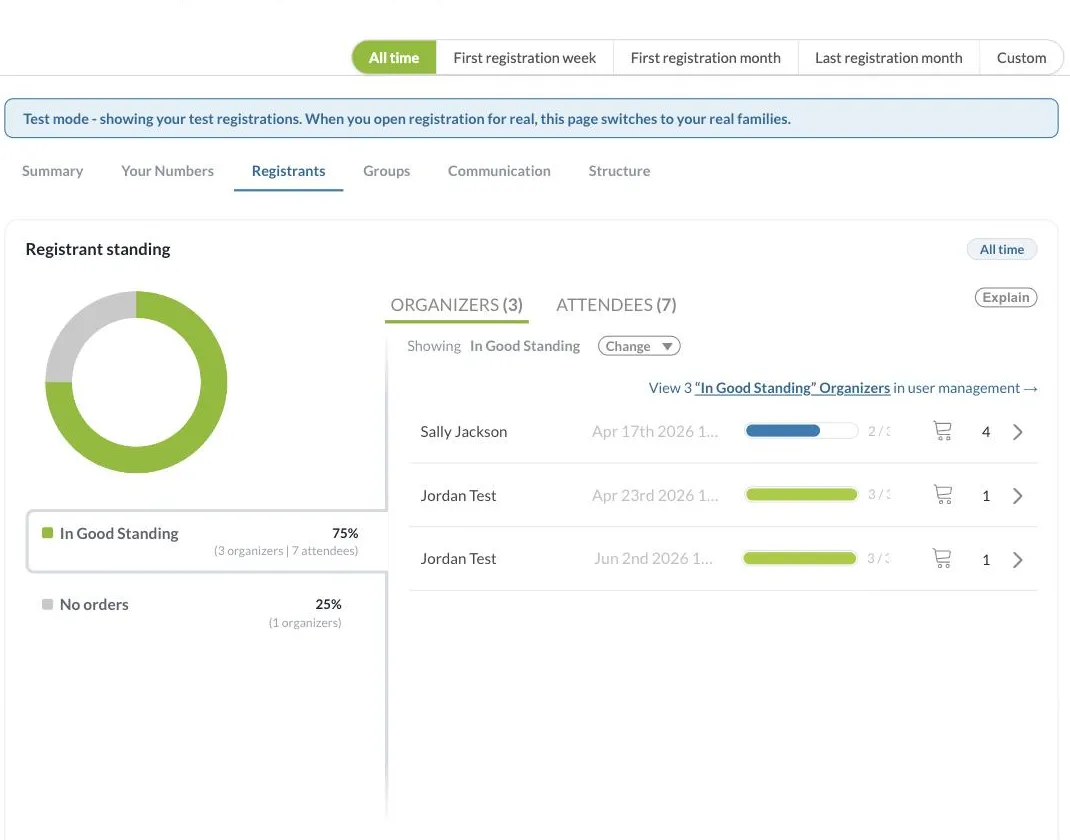The height and width of the screenshot is (840, 1070).
Task: Click the green In Good Standing legend square
Action: pyautogui.click(x=47, y=533)
